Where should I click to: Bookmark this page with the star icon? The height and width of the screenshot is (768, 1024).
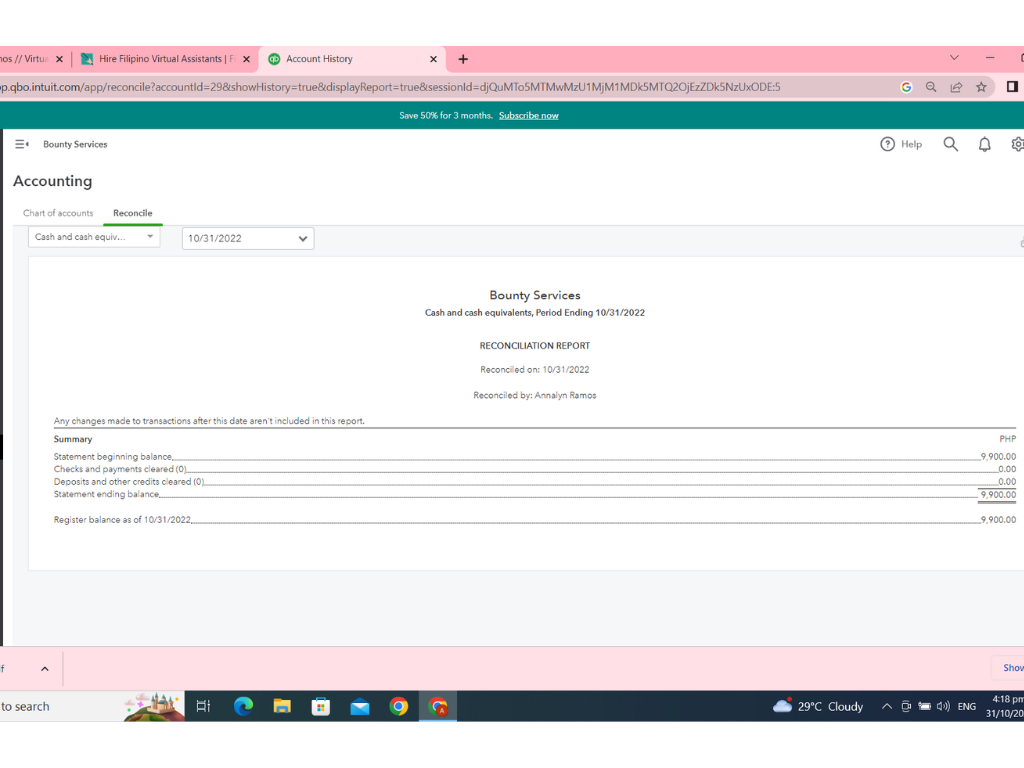coord(981,87)
